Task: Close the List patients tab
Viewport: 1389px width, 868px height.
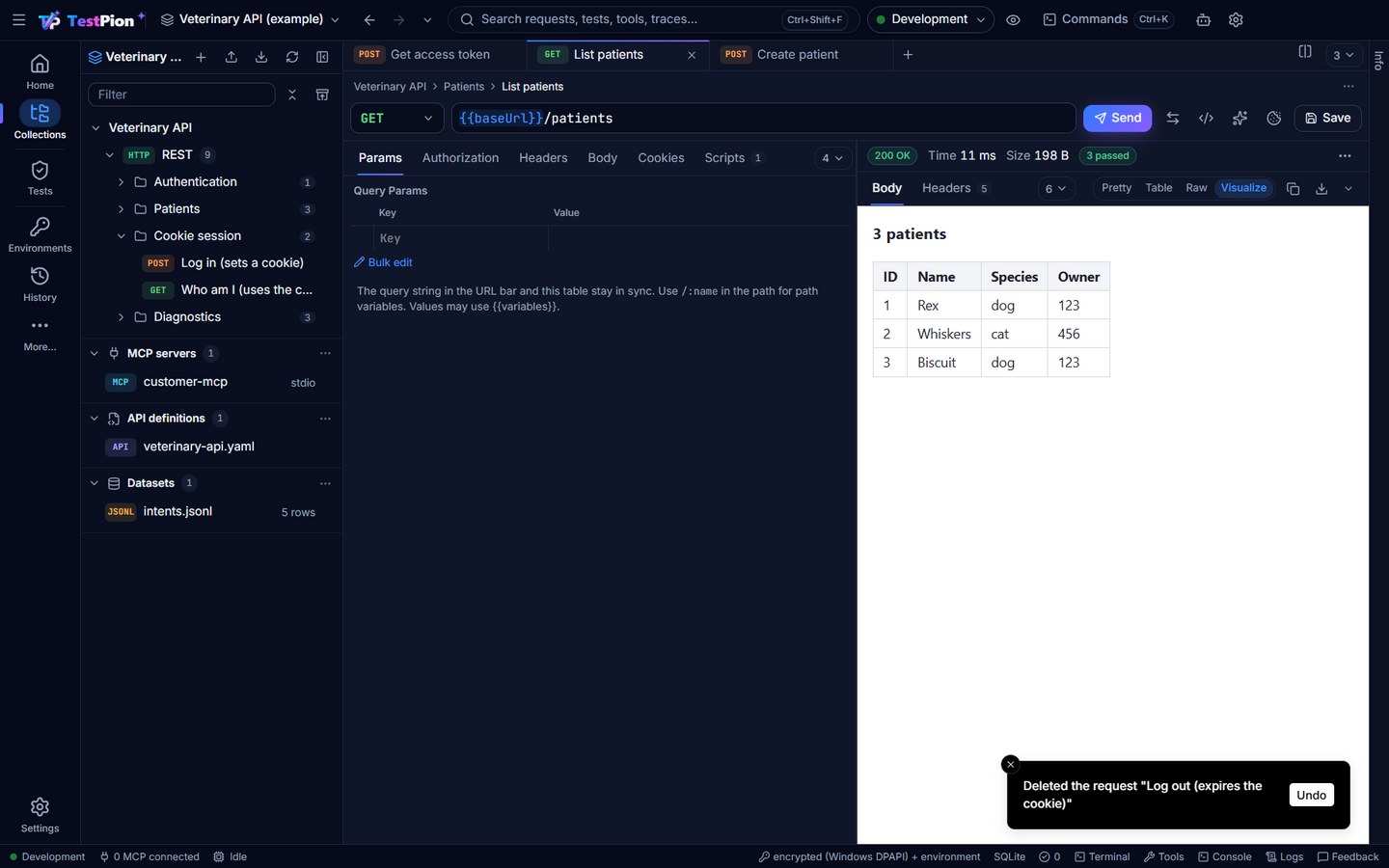Action: tap(692, 55)
